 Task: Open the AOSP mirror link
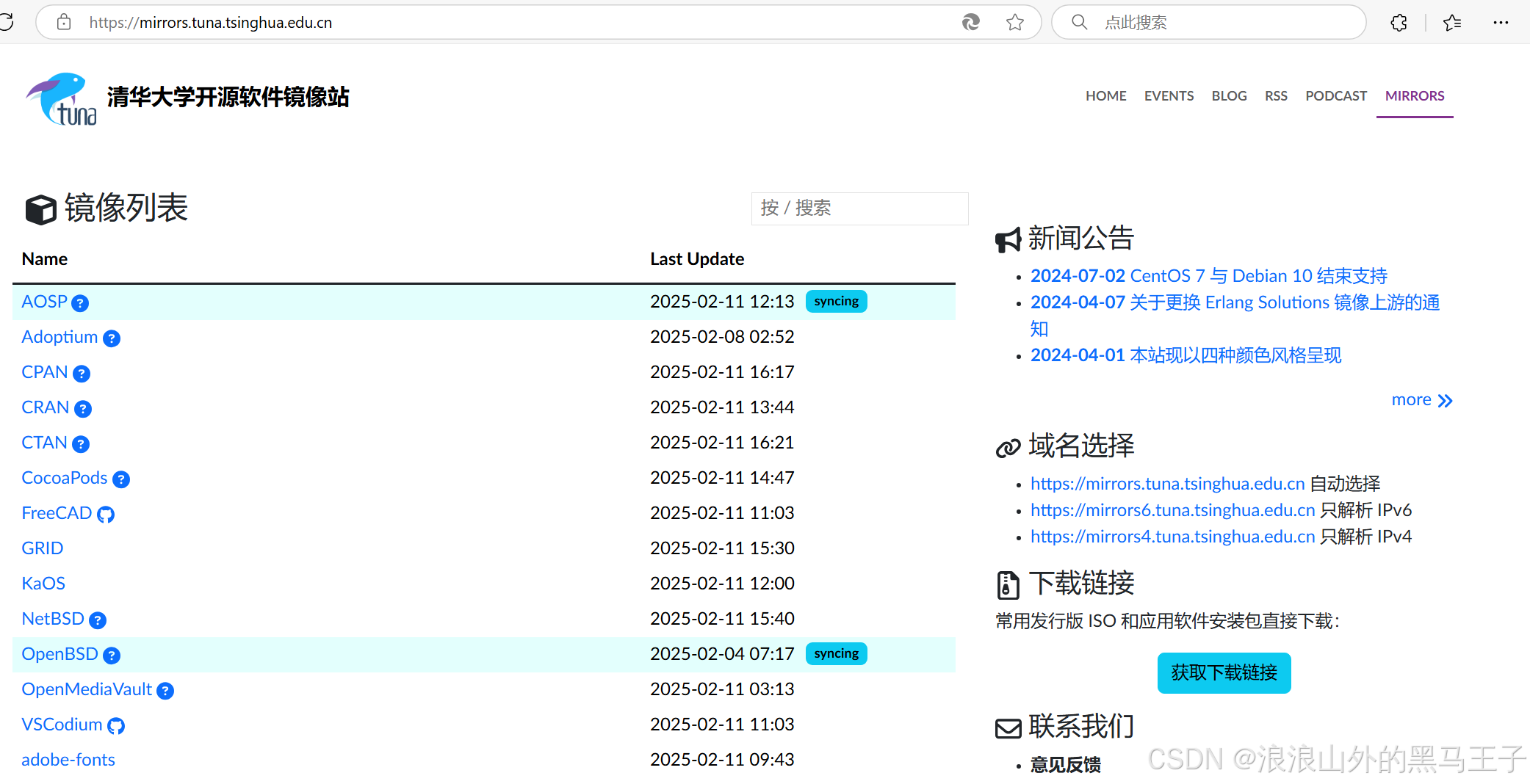click(x=44, y=302)
